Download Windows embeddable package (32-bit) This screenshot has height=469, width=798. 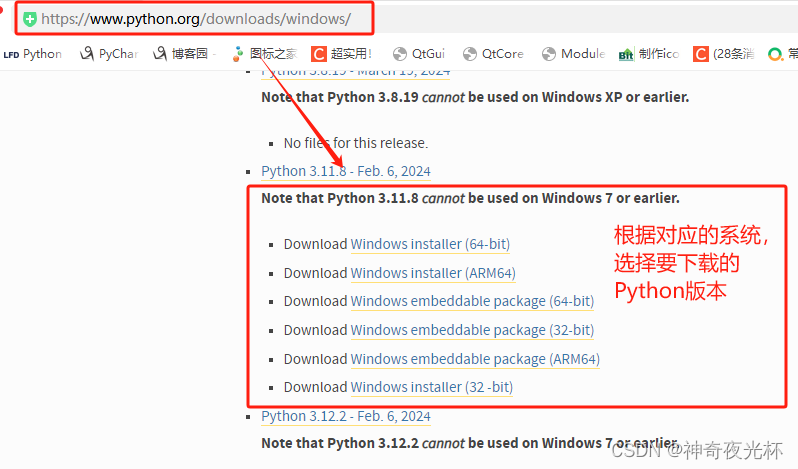471,330
